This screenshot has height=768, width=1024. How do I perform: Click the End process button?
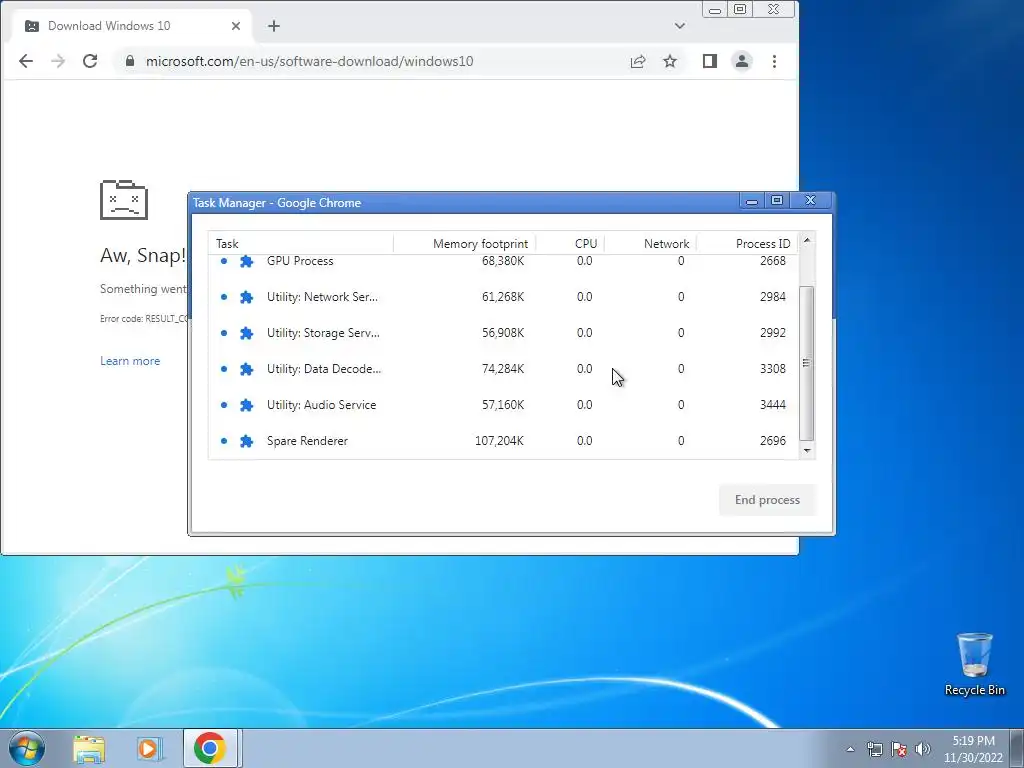[x=767, y=500]
